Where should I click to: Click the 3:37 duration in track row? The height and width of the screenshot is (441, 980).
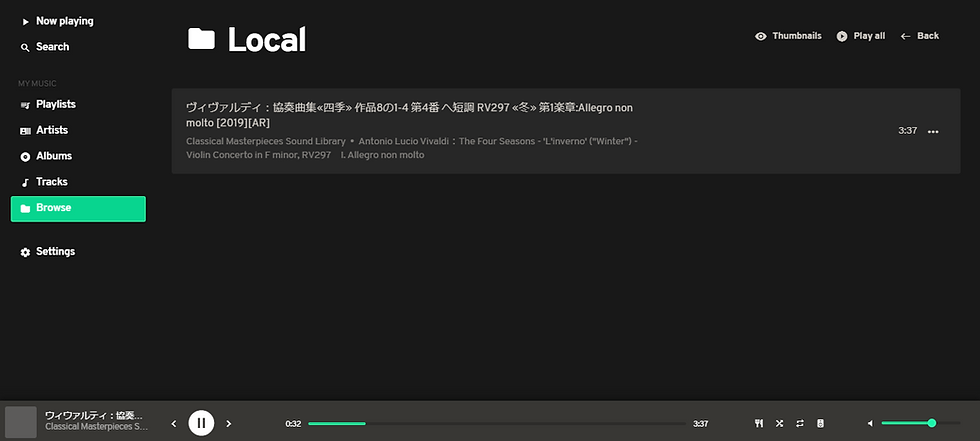point(908,131)
